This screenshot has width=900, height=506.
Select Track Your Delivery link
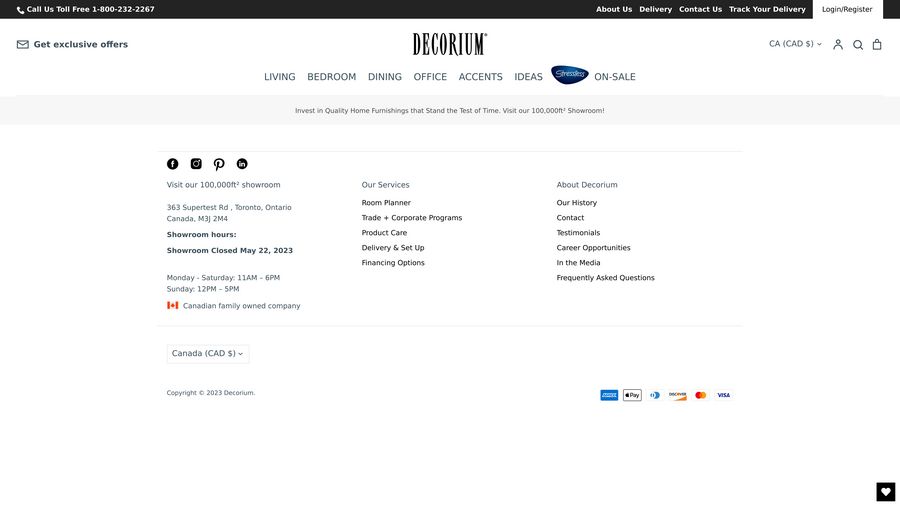pyautogui.click(x=767, y=9)
